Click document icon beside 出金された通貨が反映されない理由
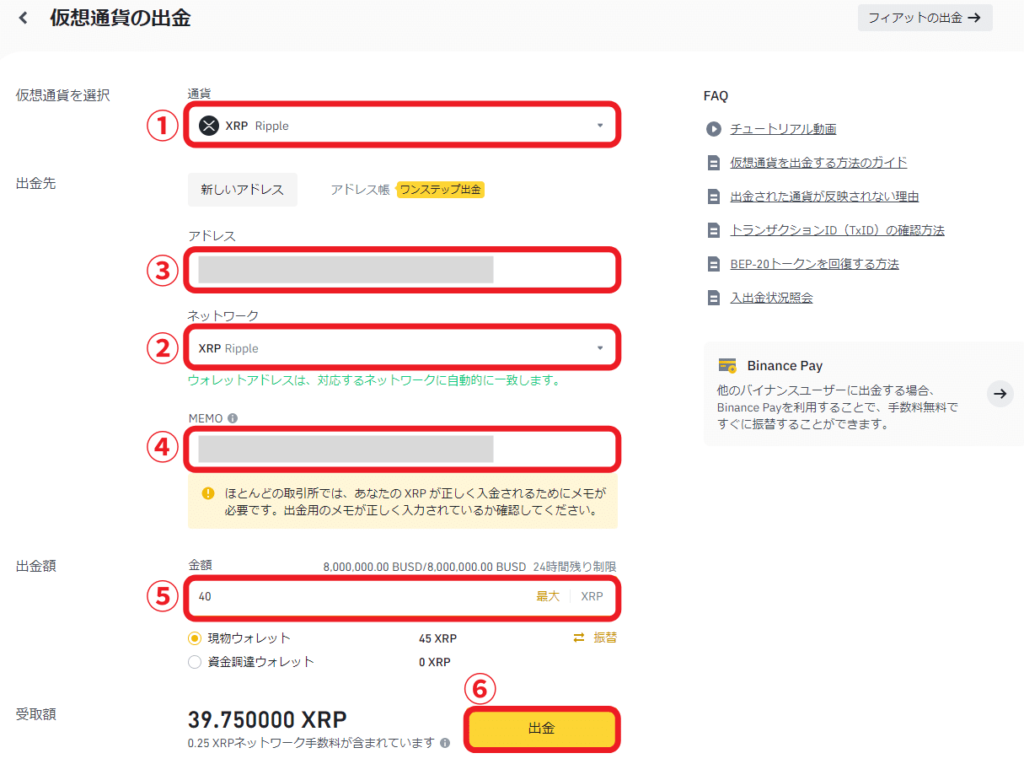1024x764 pixels. [x=714, y=197]
